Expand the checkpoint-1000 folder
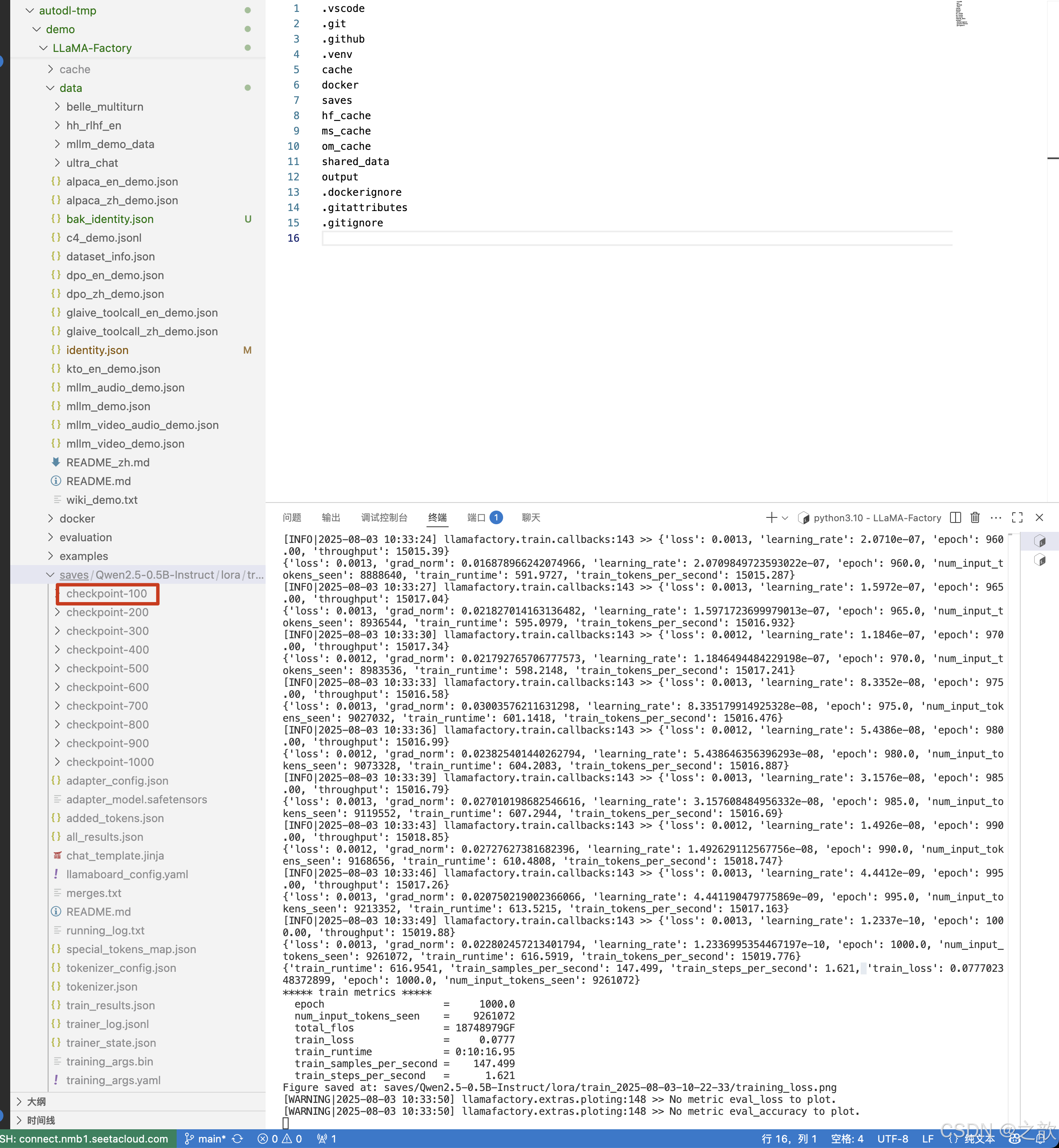Viewport: 1059px width, 1148px height. click(x=57, y=762)
